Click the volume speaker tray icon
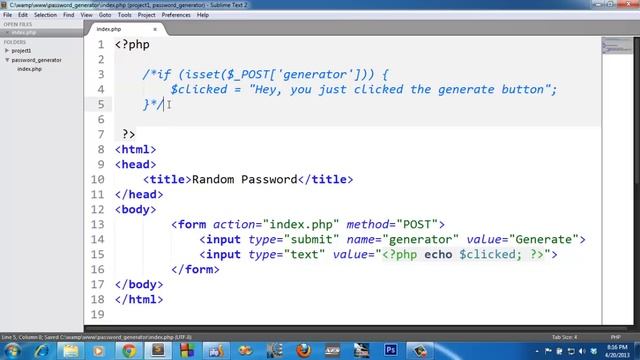Image resolution: width=640 pixels, height=360 pixels. [582, 351]
